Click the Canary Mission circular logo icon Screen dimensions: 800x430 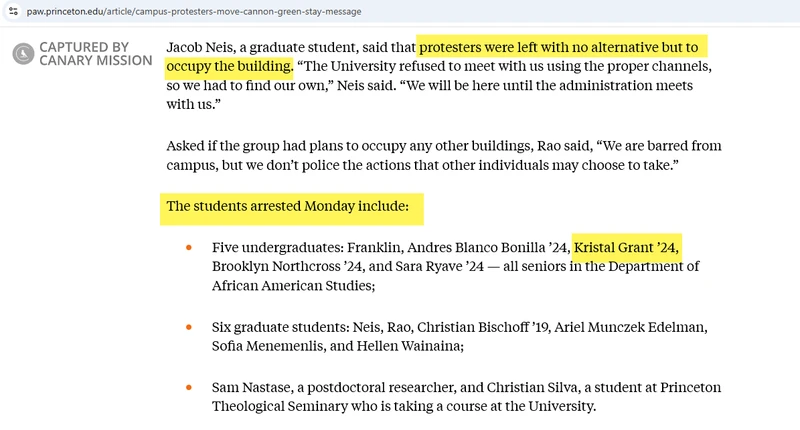coord(23,54)
